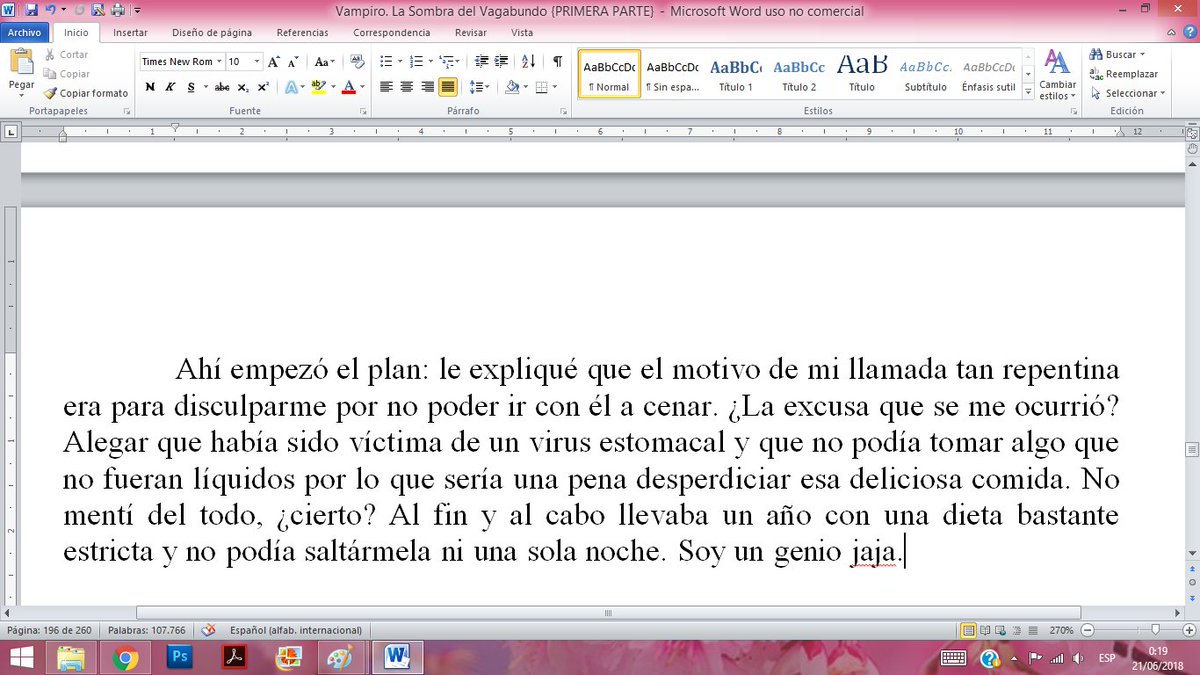Screen dimensions: 1200x675
Task: Toggle underline (S) formatting
Action: click(190, 87)
